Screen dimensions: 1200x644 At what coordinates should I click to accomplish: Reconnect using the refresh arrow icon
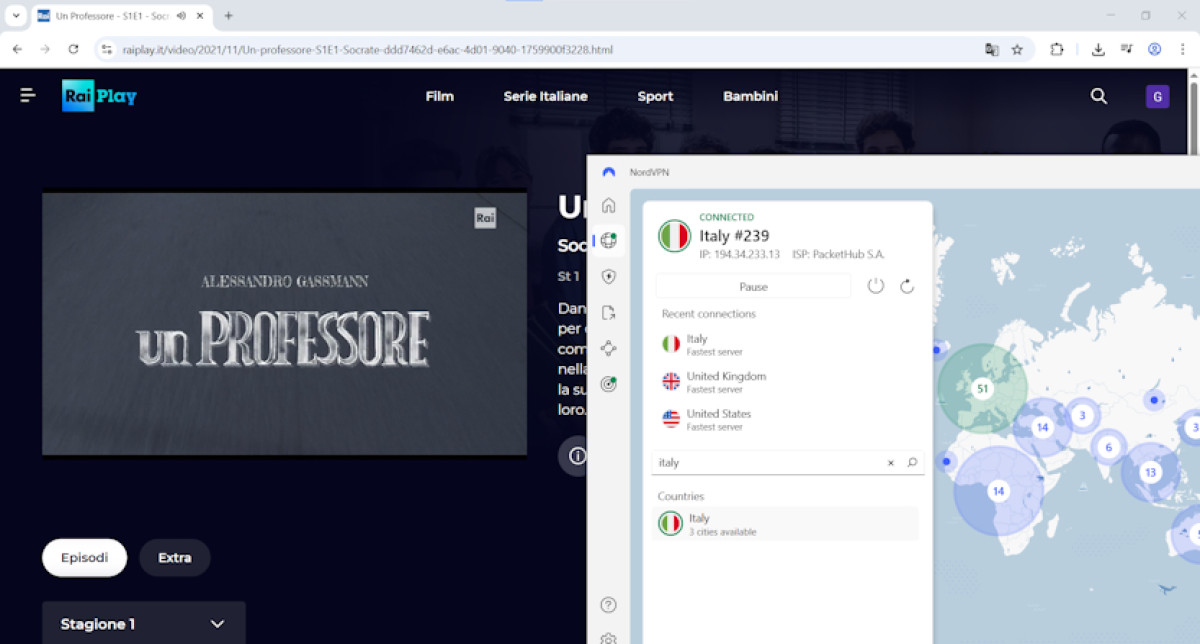click(x=907, y=286)
